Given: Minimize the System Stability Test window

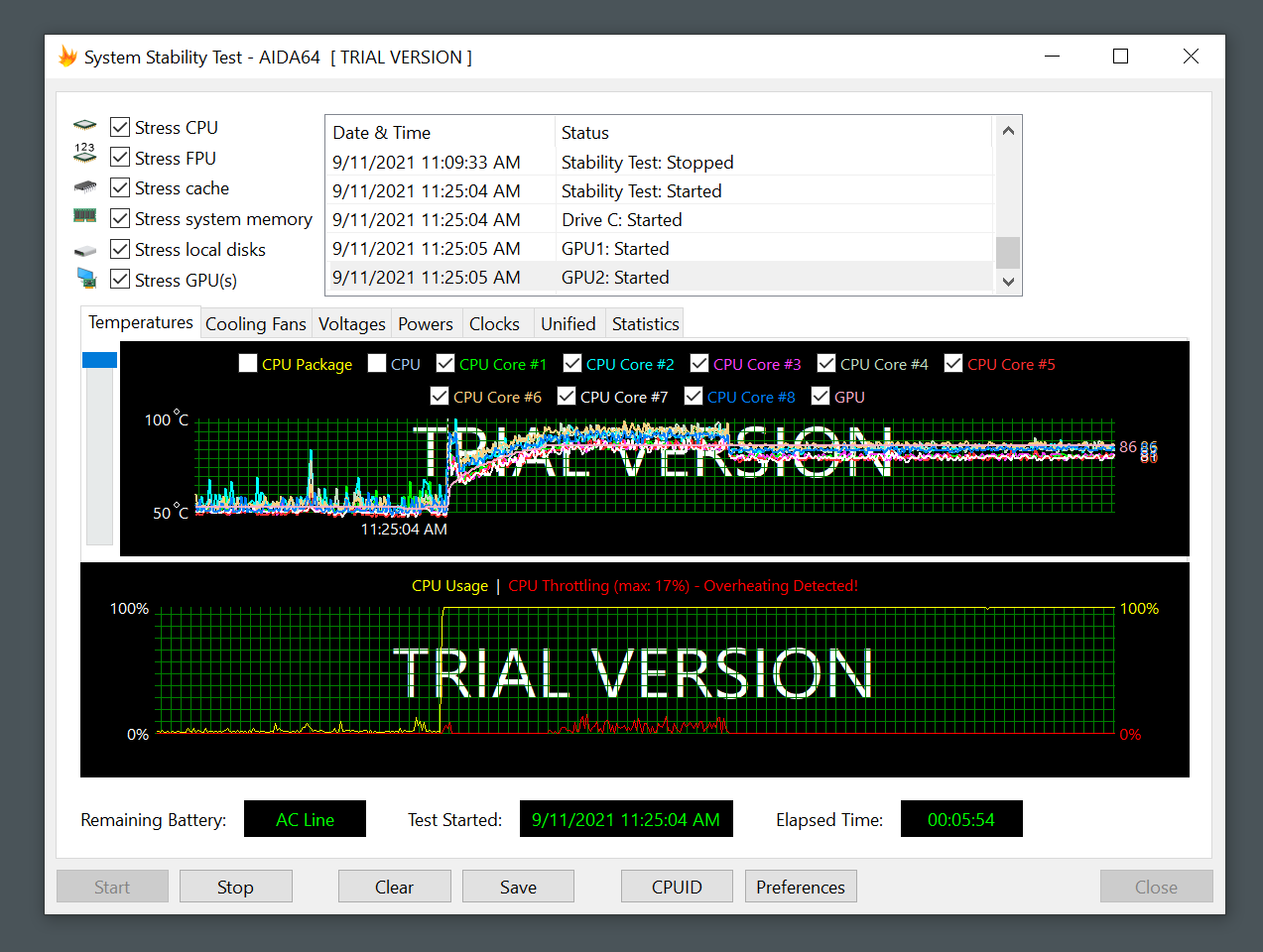Looking at the screenshot, I should (1053, 57).
